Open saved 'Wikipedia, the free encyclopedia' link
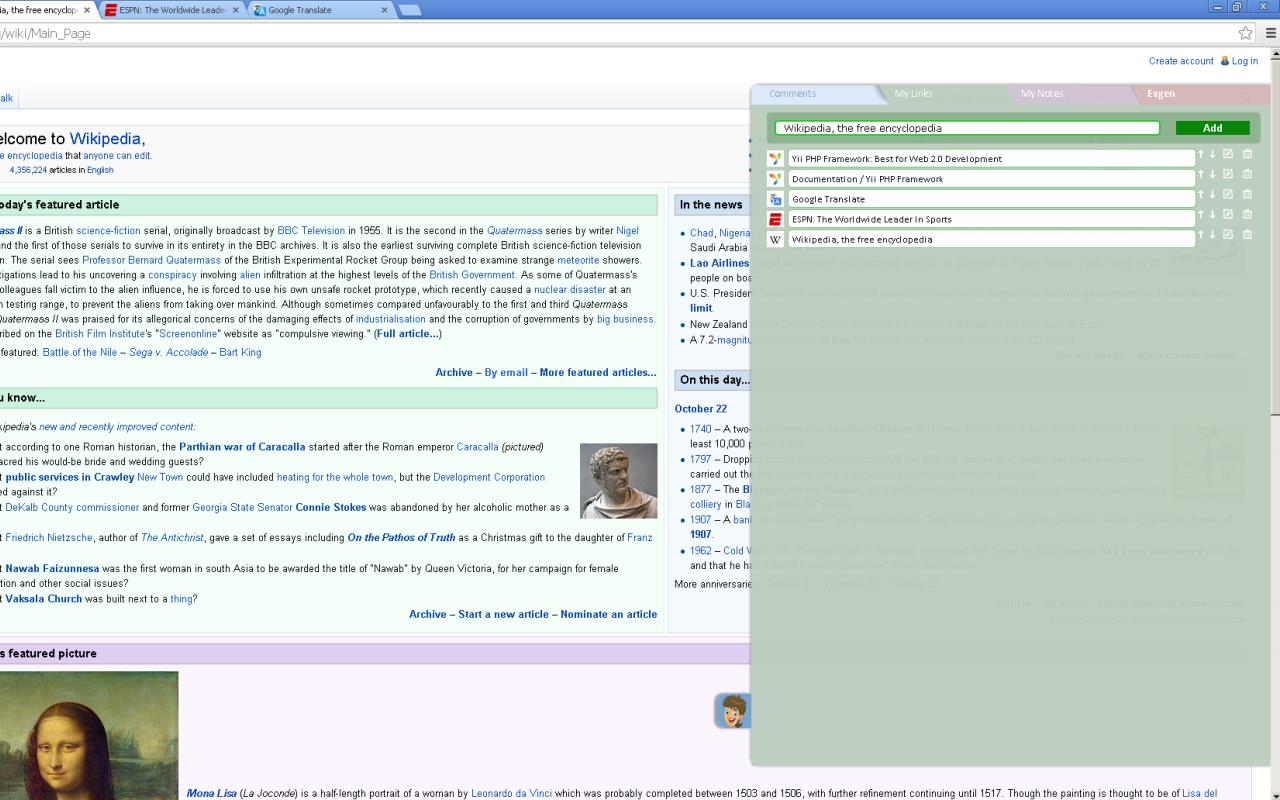Screen dimensions: 1280x800 (991, 239)
